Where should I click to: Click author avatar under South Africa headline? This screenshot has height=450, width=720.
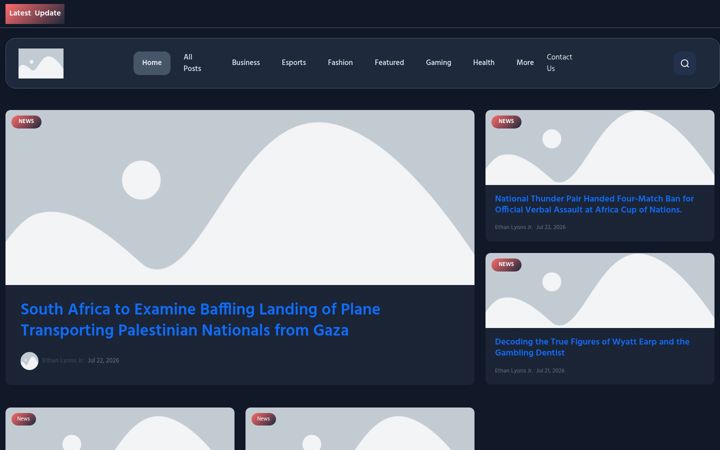click(x=29, y=361)
